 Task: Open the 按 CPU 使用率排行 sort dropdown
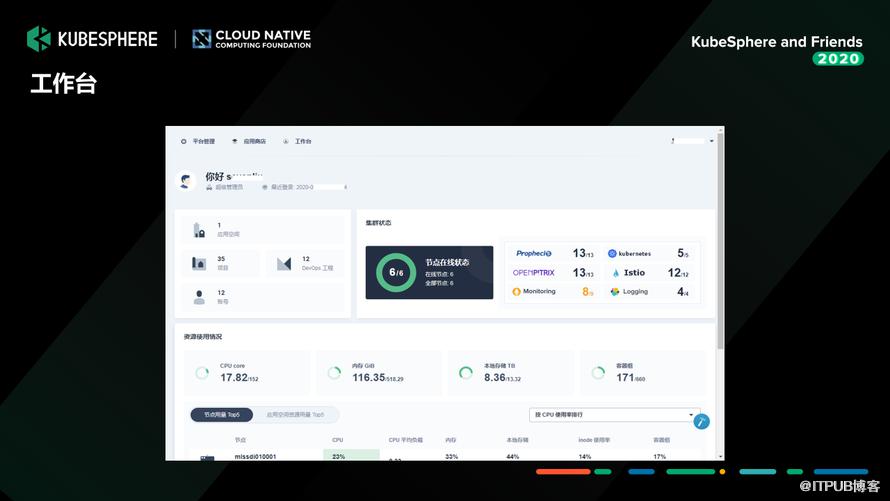(x=613, y=415)
